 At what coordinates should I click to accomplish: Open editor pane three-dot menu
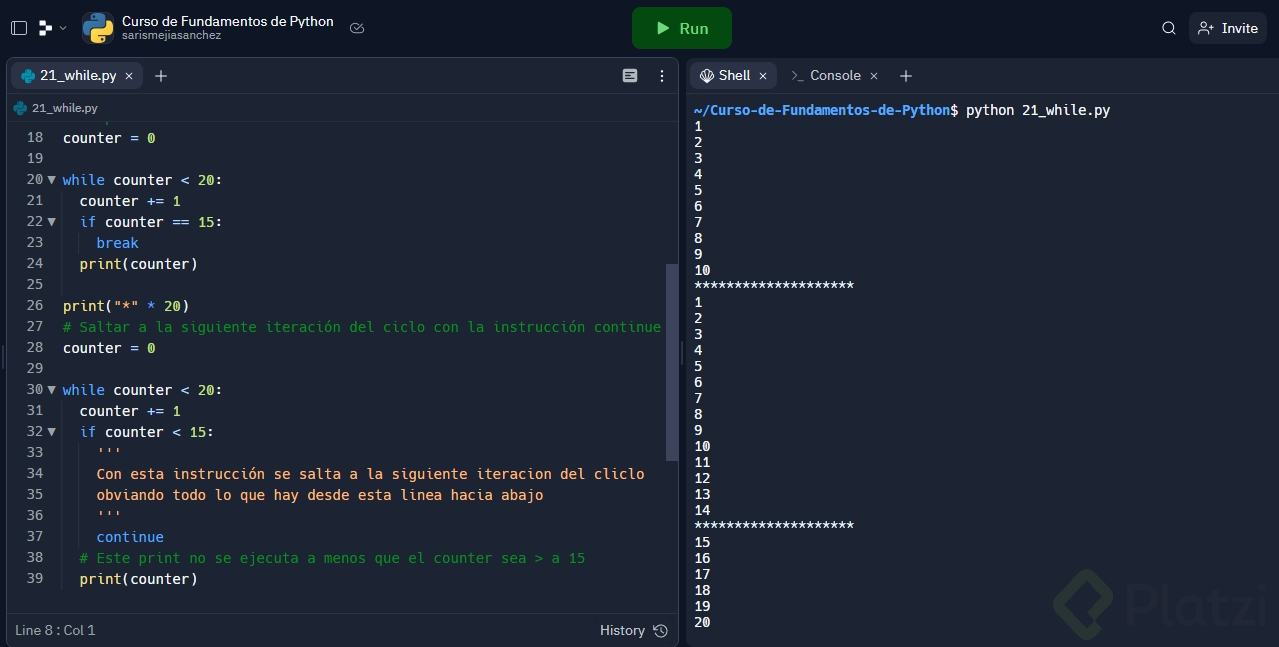pos(662,76)
